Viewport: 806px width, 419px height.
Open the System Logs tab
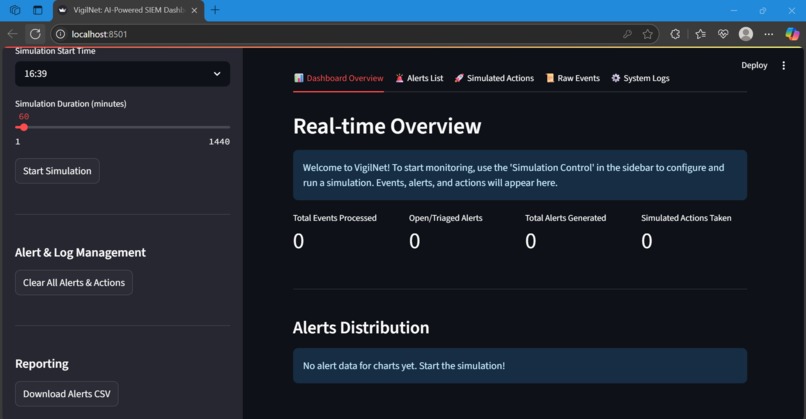click(640, 78)
